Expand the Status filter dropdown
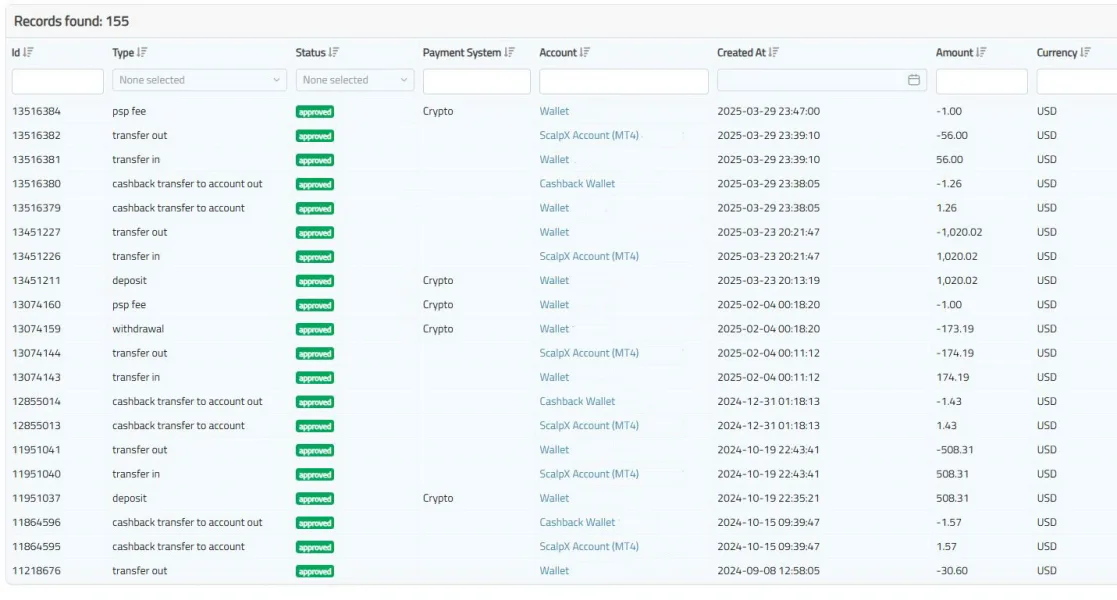This screenshot has height=600, width=1117. tap(355, 80)
